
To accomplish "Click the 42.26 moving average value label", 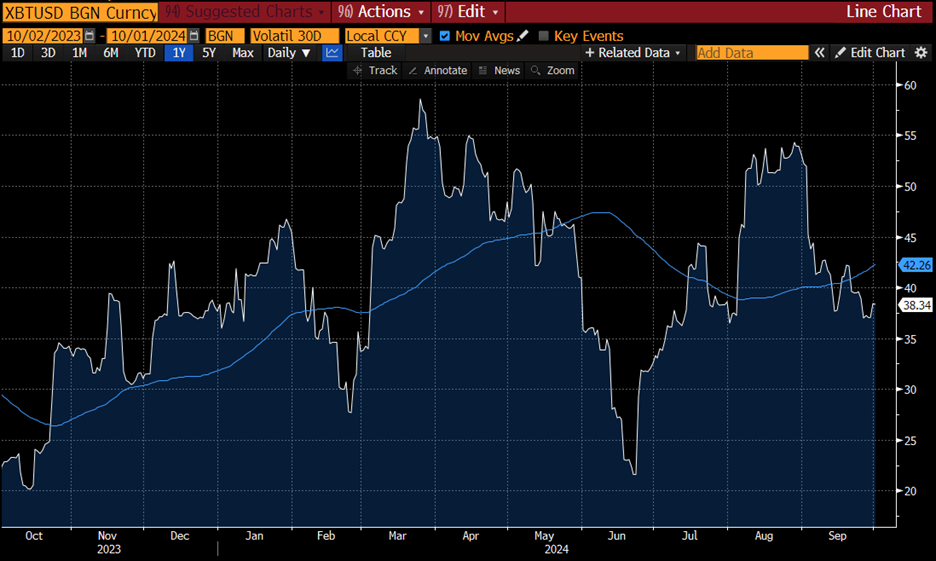I will coord(916,265).
